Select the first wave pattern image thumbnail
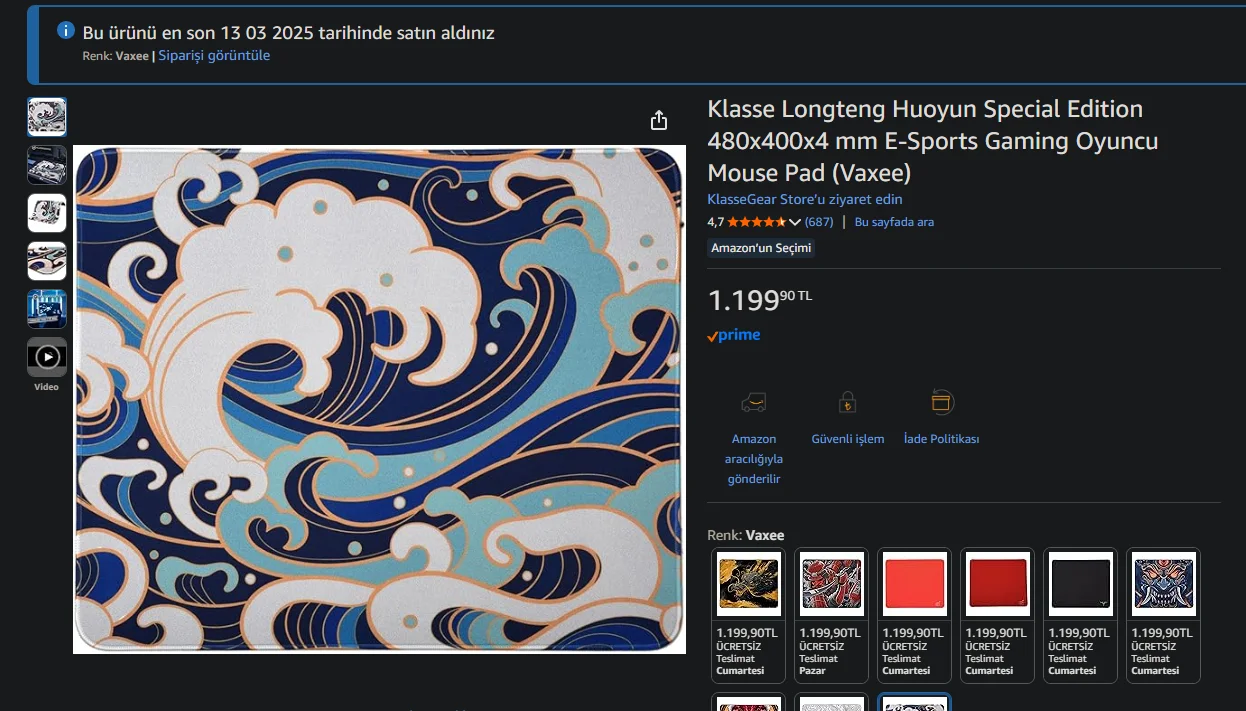Viewport: 1246px width, 711px height. click(x=47, y=117)
